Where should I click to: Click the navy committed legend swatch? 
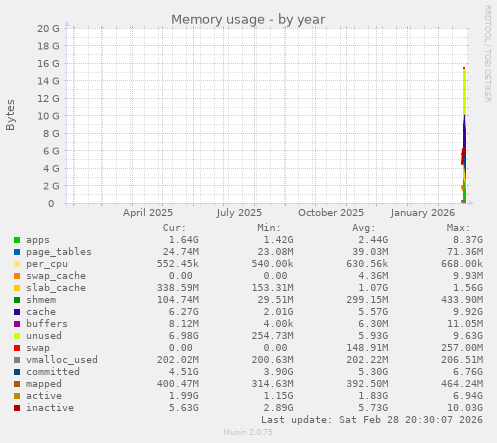click(17, 372)
